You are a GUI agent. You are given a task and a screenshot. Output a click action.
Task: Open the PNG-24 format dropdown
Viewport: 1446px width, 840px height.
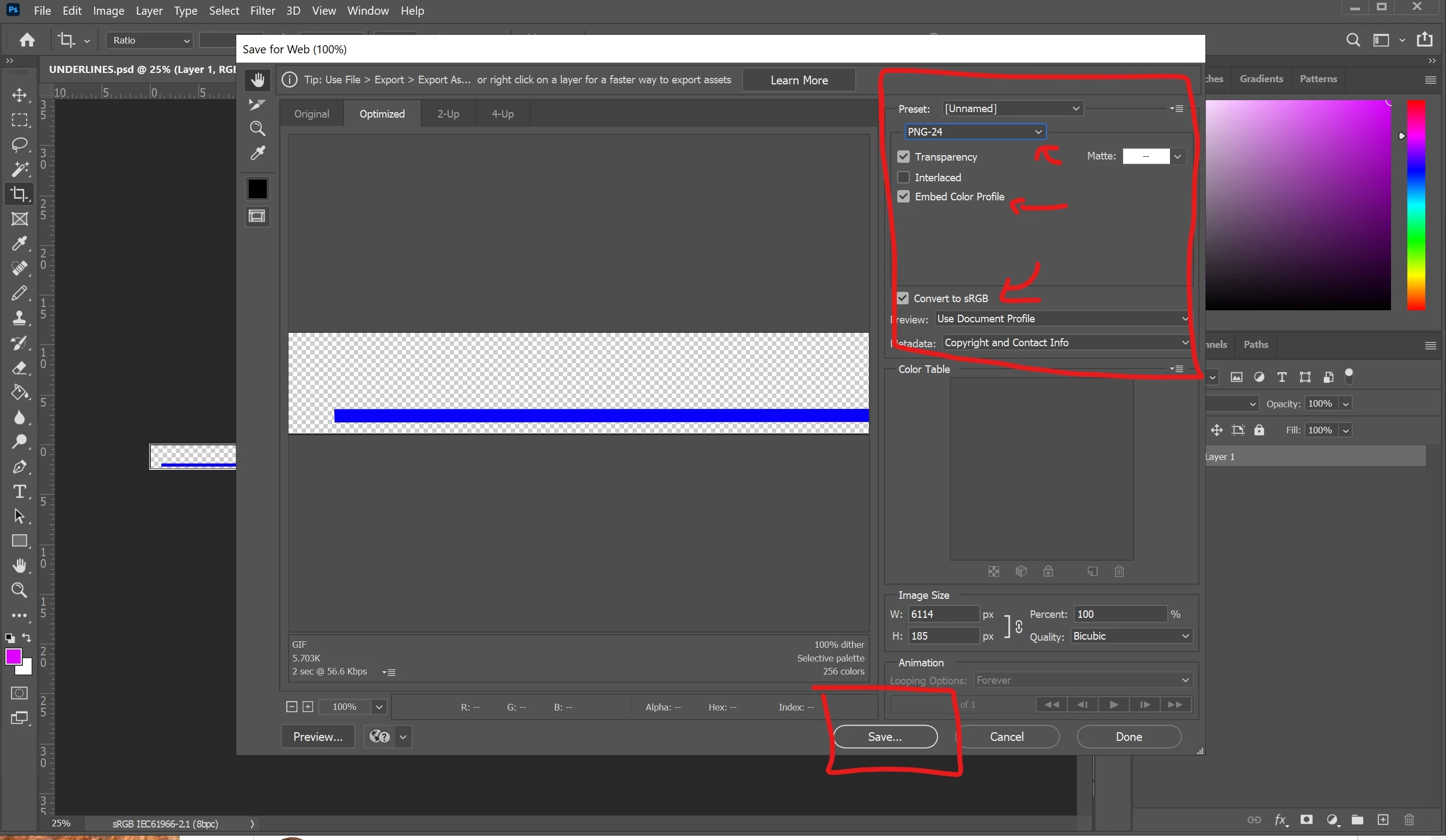[x=975, y=132]
